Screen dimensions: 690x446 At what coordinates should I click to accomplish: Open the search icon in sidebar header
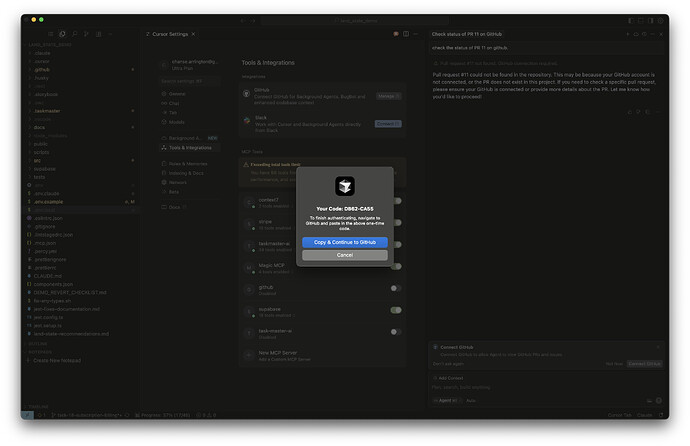(74, 34)
